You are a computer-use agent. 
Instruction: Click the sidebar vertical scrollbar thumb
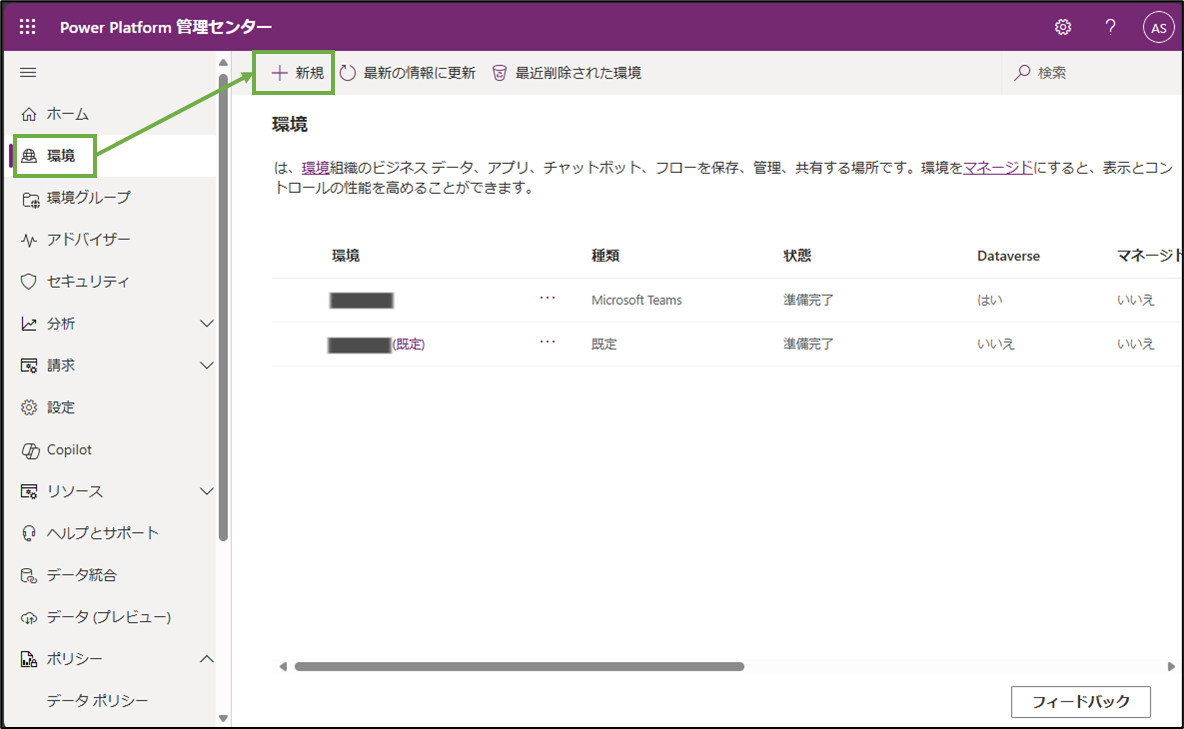(223, 307)
